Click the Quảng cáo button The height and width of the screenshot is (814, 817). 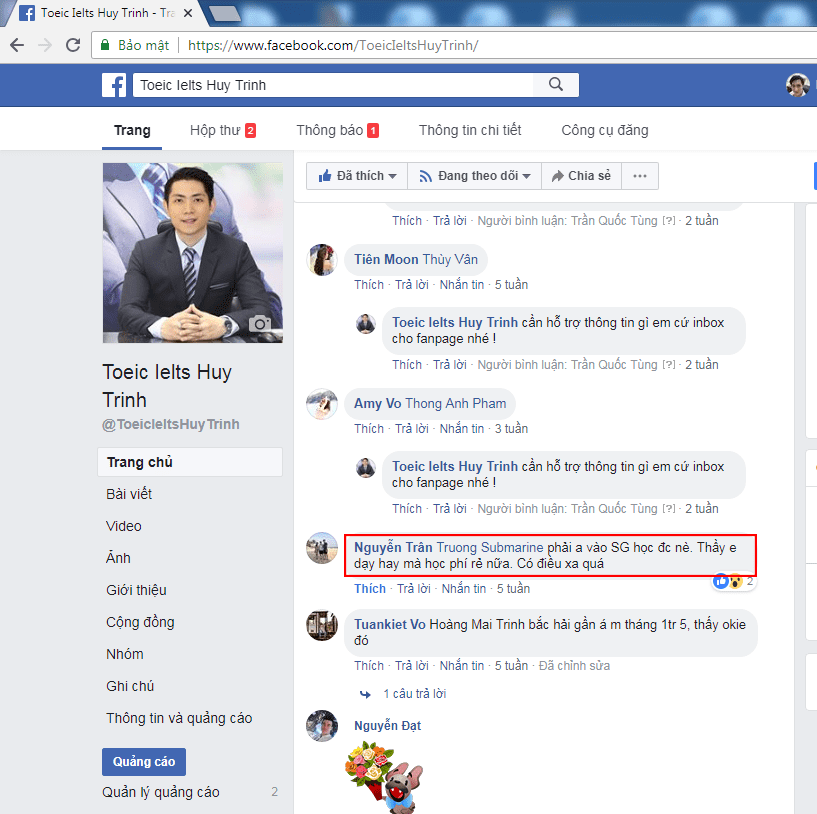coord(144,762)
